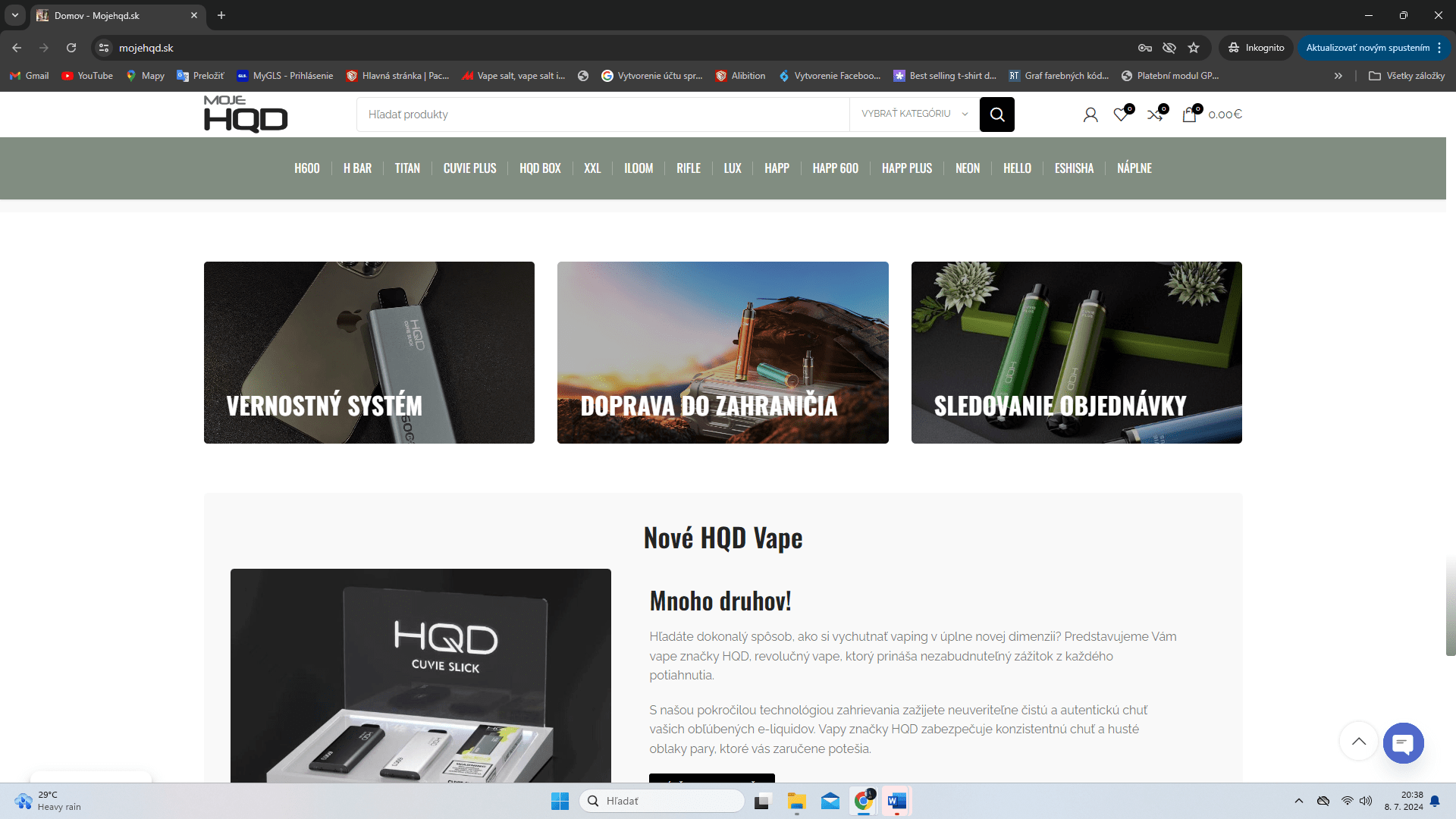Open the Všetky záložky bookmarks folder
The width and height of the screenshot is (1456, 819).
pos(1407,76)
